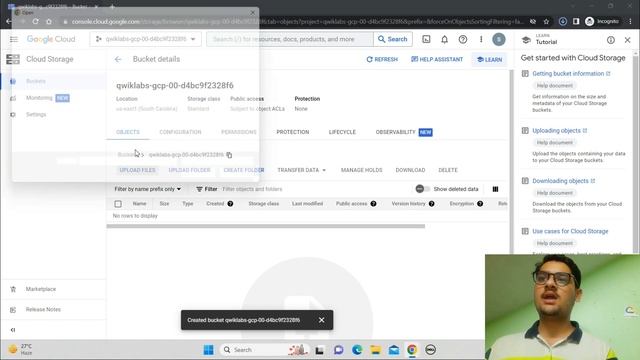The image size is (640, 360).
Task: Click the bucket name qwiklabs-gcp-00-d4bc9f2328f6 heading
Action: pyautogui.click(x=175, y=85)
